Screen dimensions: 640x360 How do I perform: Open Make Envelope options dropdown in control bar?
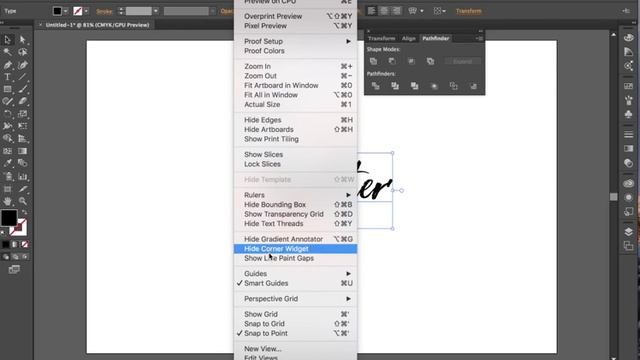coord(422,11)
